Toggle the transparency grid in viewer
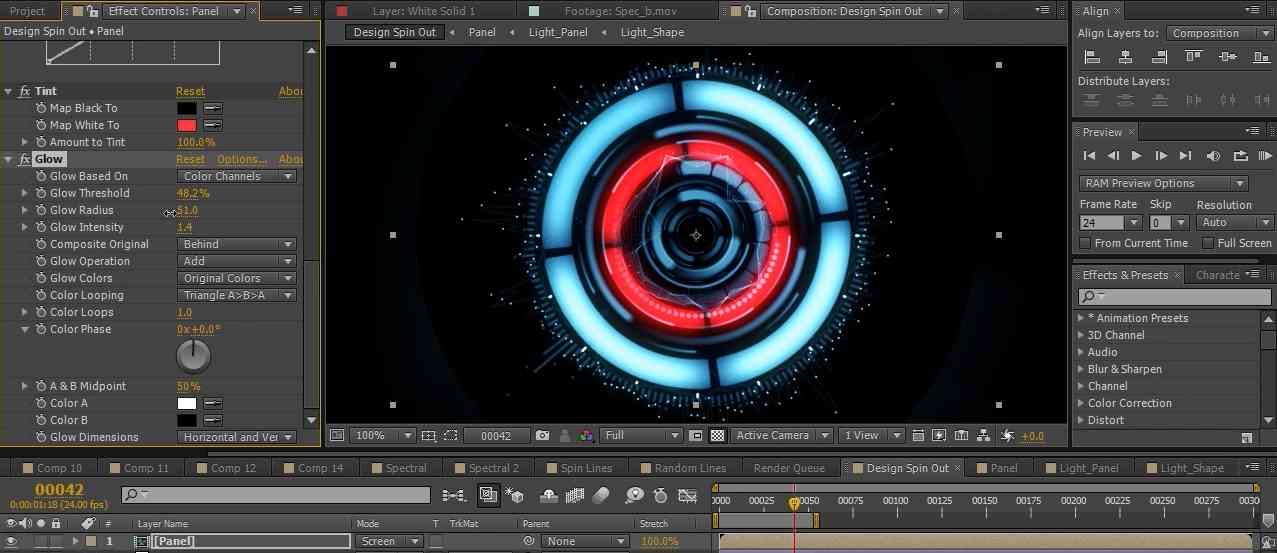Image resolution: width=1277 pixels, height=553 pixels. pyautogui.click(x=717, y=436)
